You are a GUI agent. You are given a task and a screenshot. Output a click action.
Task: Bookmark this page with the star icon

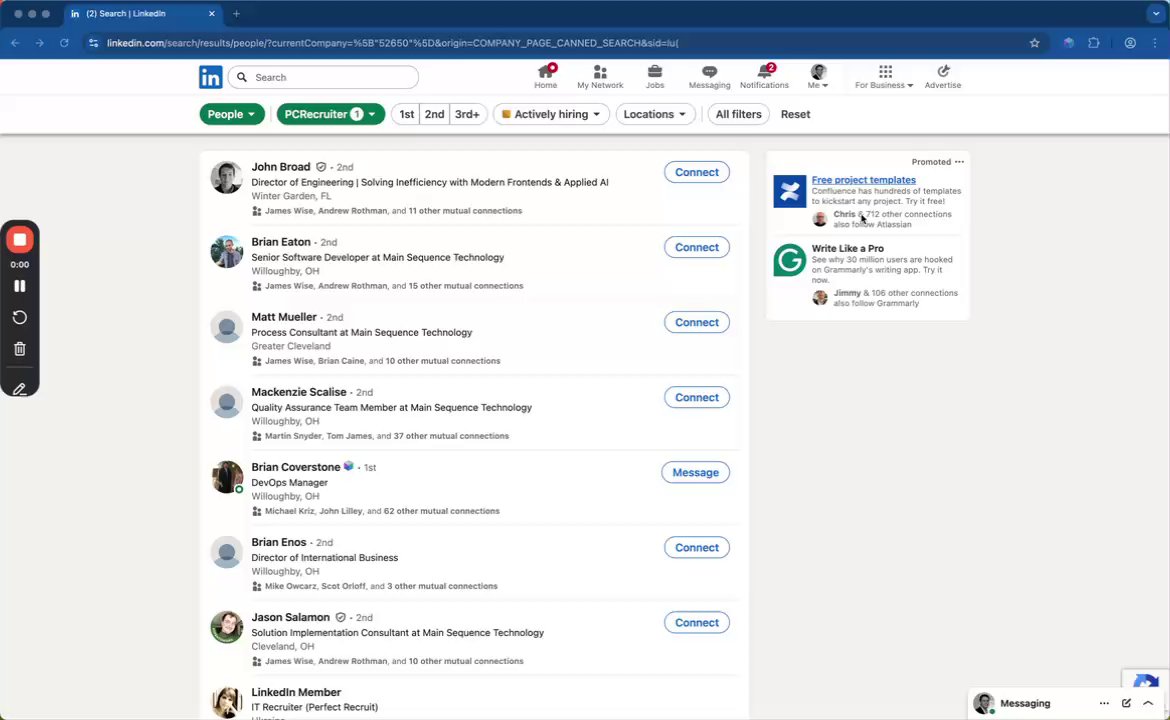(1034, 43)
